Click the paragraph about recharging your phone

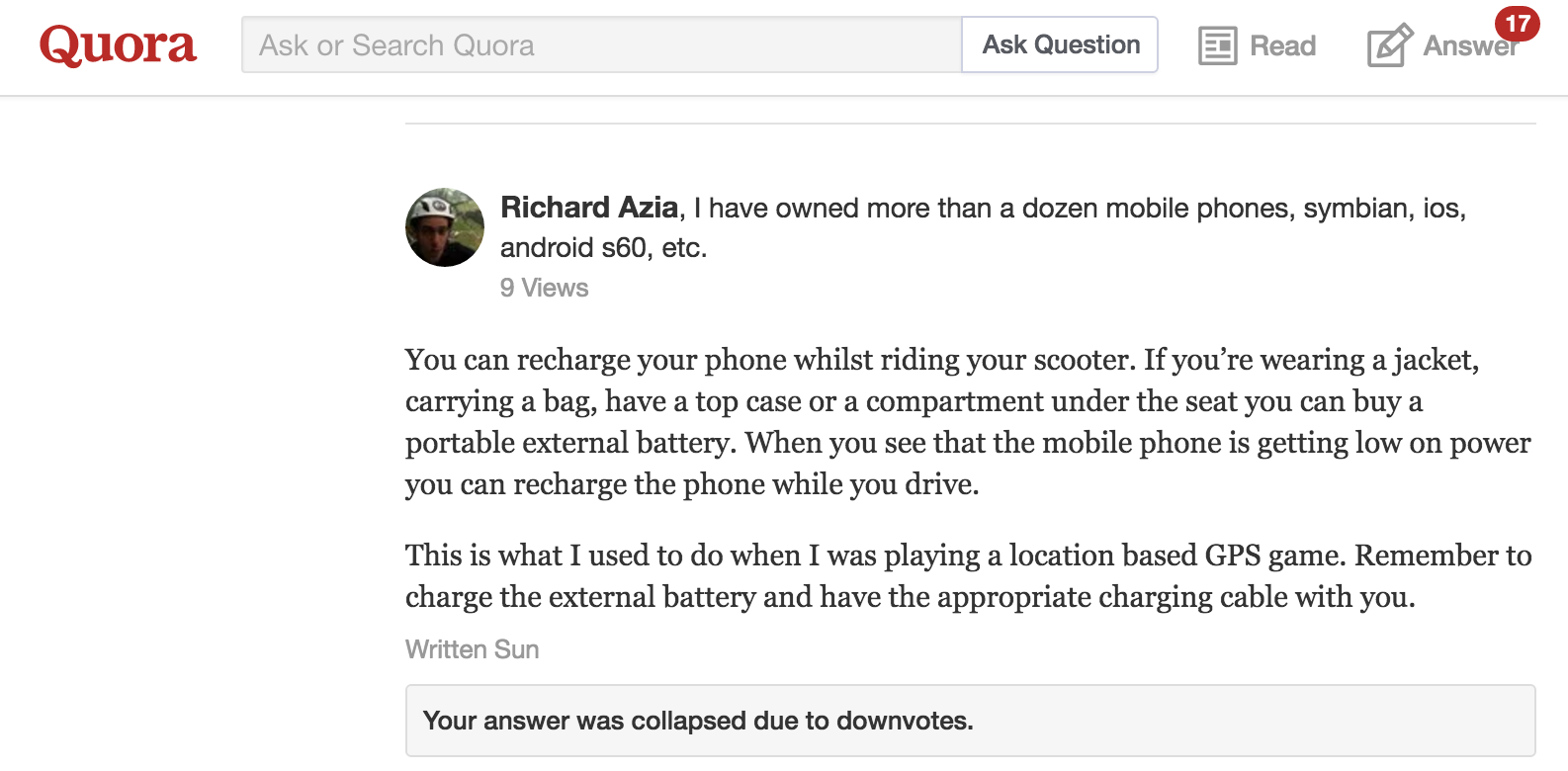[x=968, y=422]
